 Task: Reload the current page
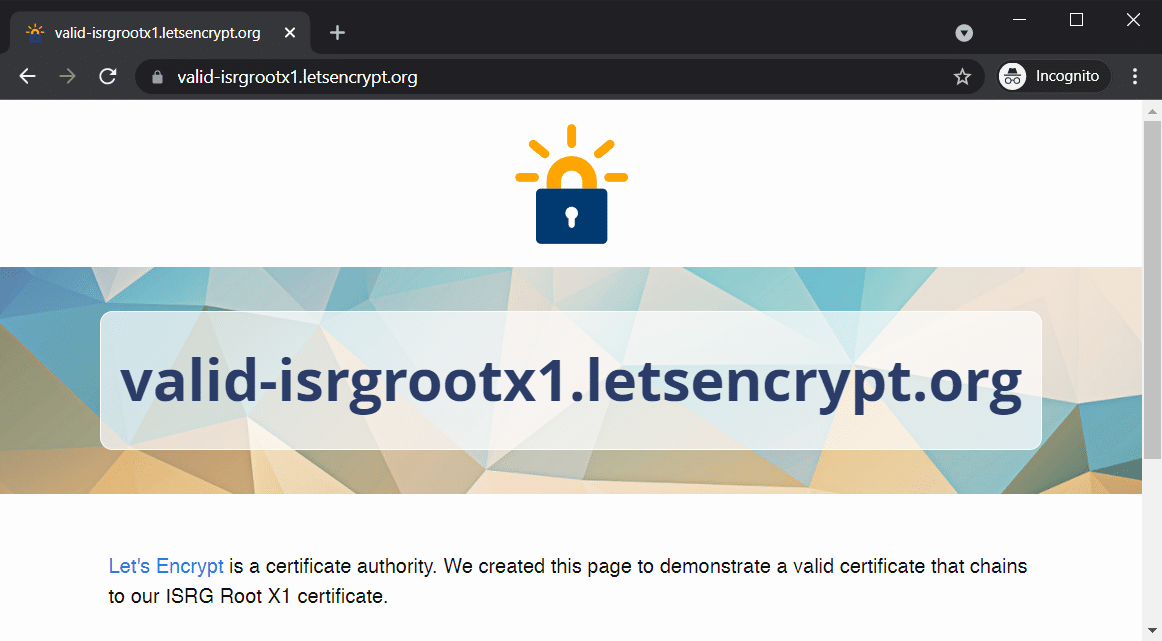coord(108,76)
